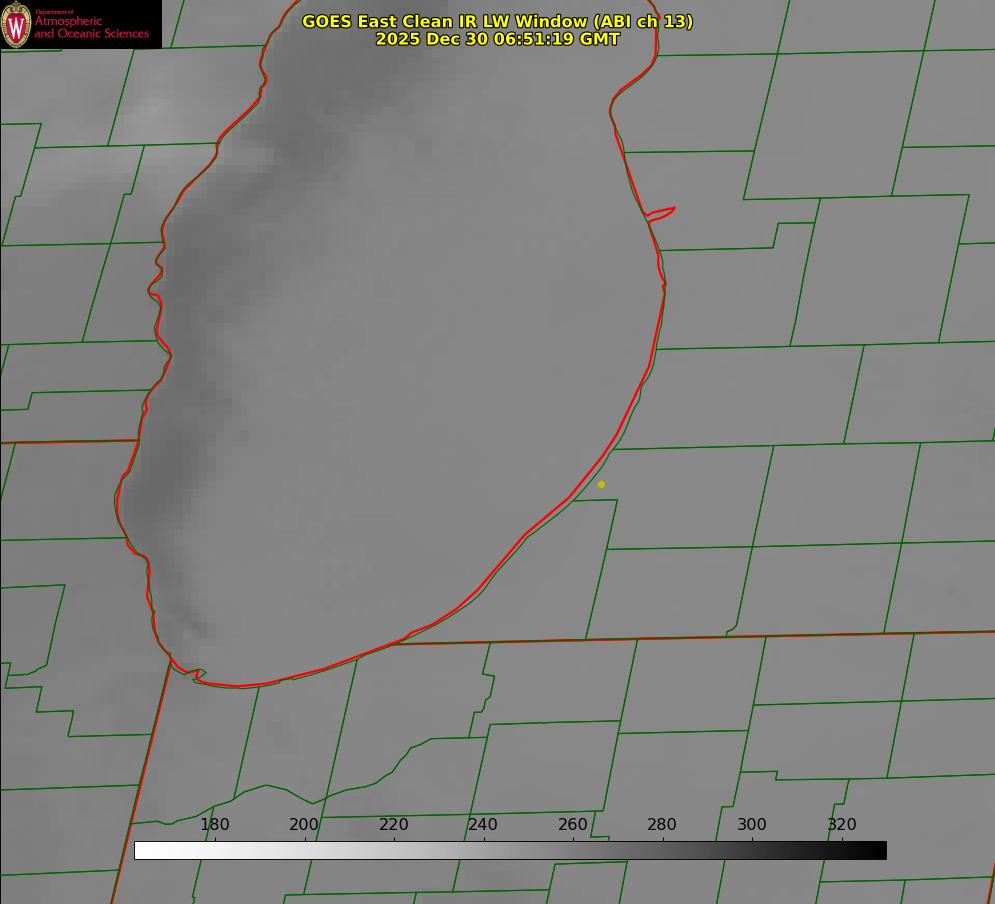Click the grayscale temperature colorbar
This screenshot has height=904, width=995.
[x=510, y=850]
